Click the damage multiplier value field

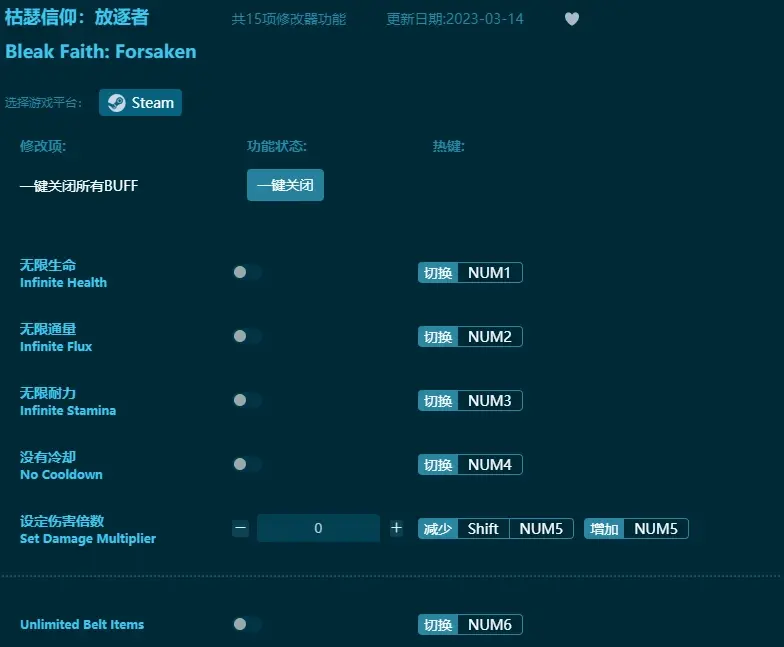pos(318,528)
